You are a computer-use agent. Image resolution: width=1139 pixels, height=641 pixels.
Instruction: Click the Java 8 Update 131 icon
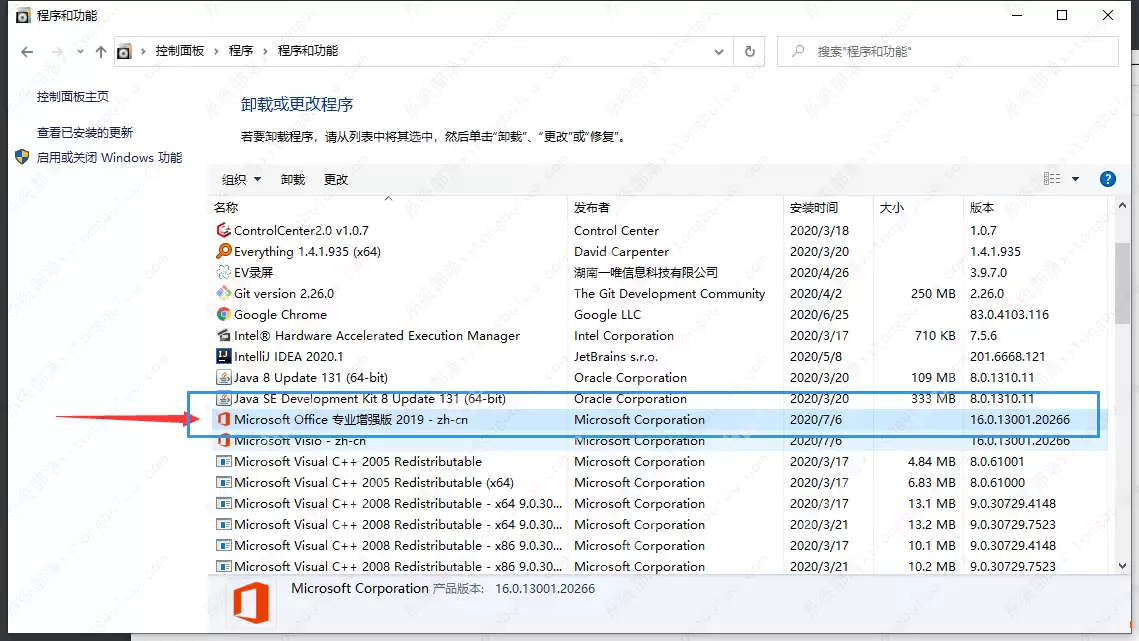pyautogui.click(x=224, y=377)
